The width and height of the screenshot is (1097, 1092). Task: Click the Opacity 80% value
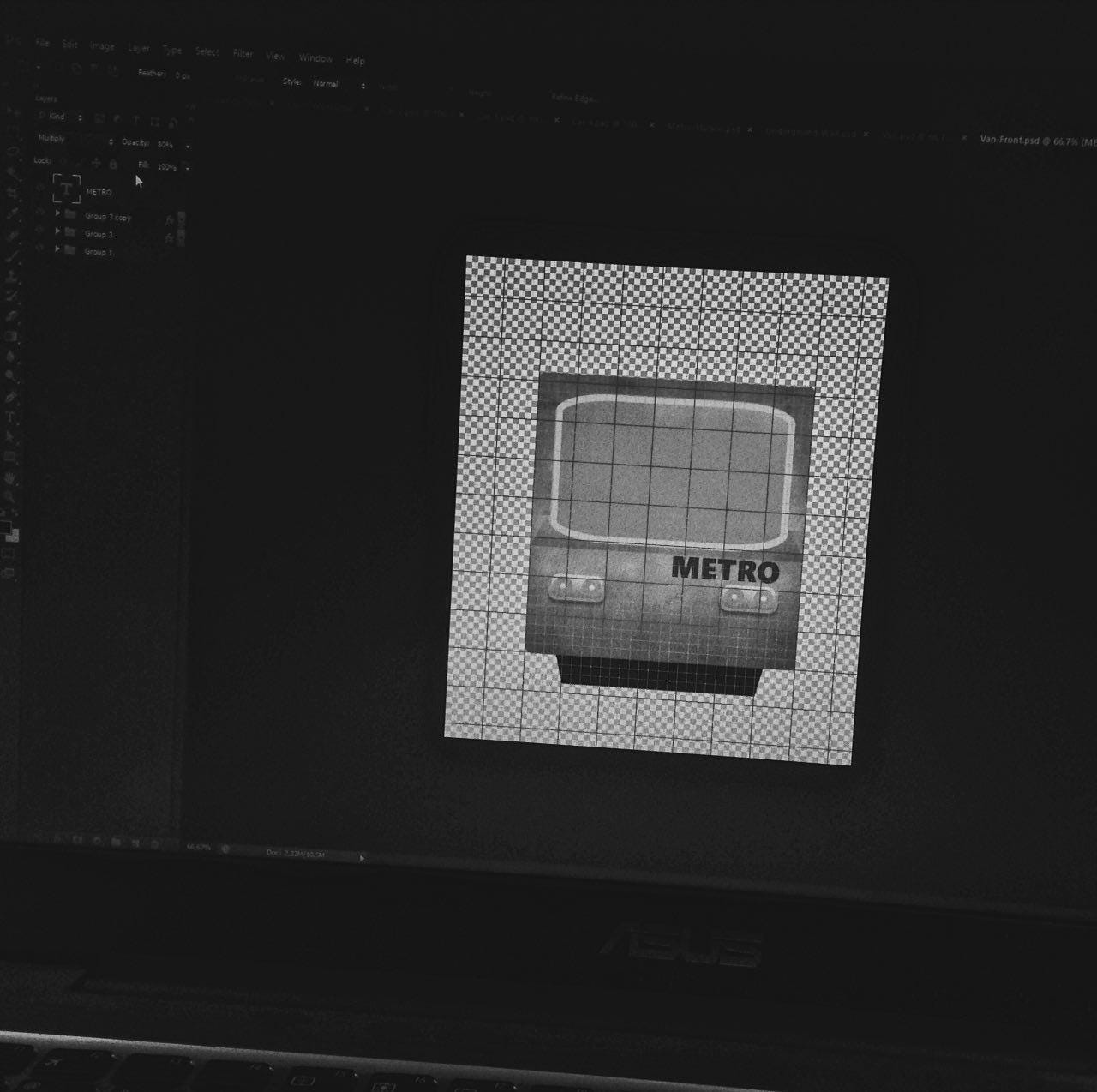pos(165,145)
